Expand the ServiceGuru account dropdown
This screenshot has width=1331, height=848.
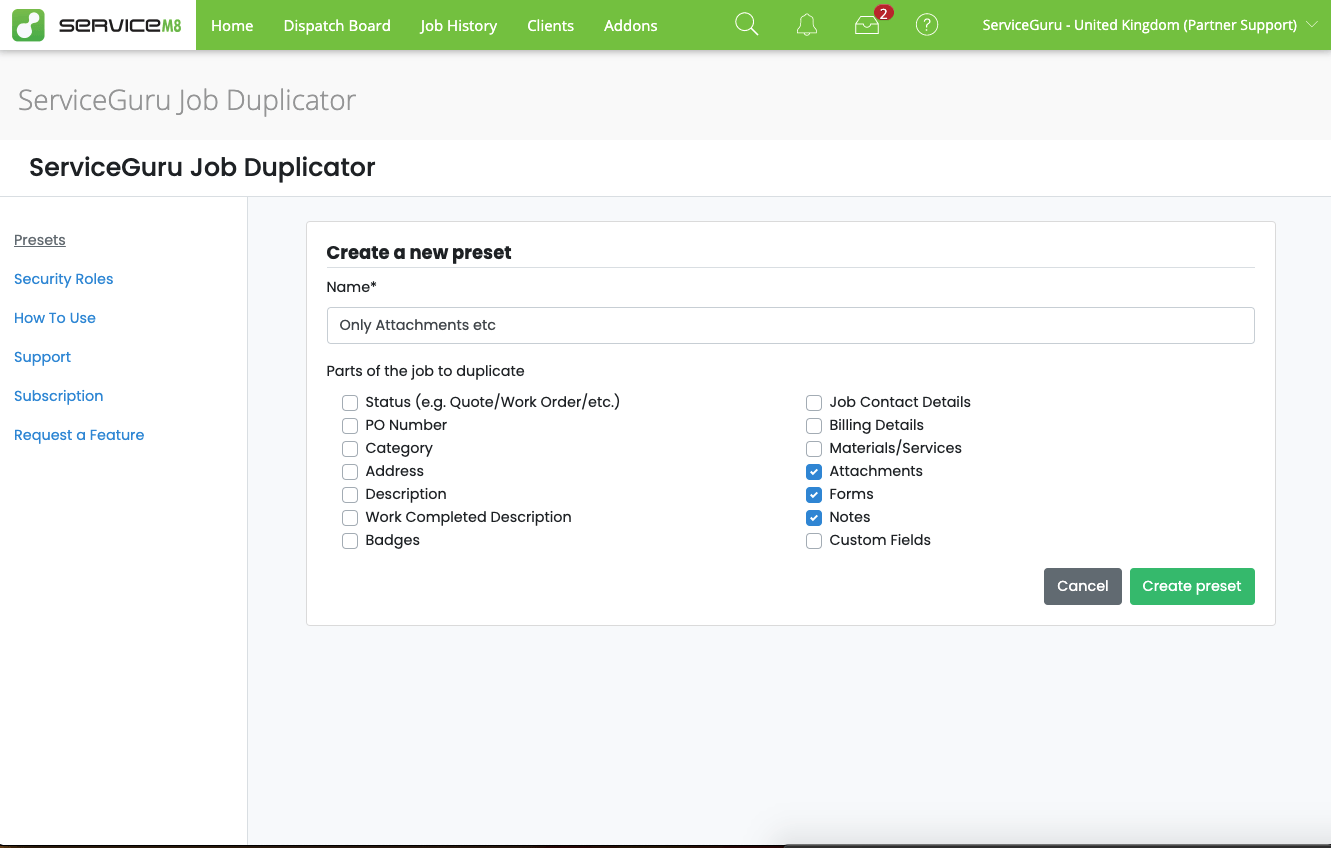pyautogui.click(x=1150, y=25)
